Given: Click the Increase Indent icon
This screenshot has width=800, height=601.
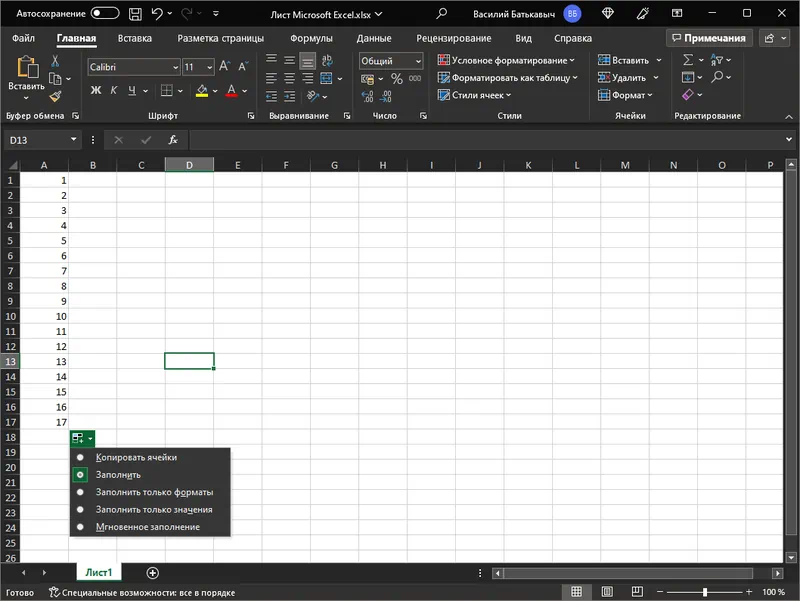Looking at the screenshot, I should (289, 96).
